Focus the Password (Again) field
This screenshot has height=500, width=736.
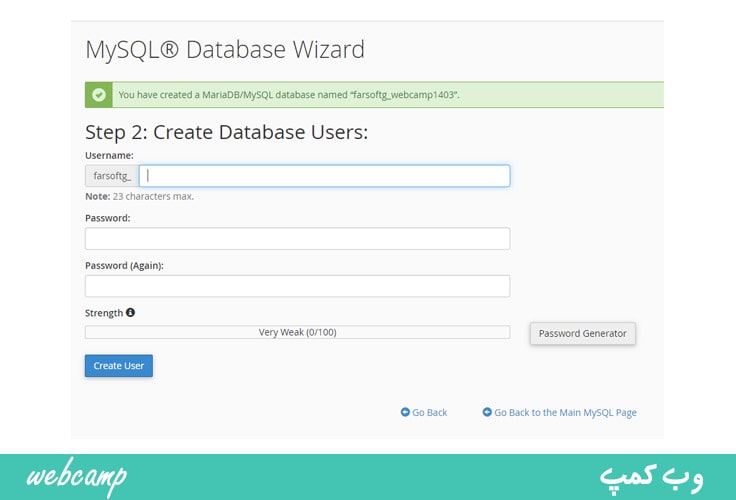298,286
